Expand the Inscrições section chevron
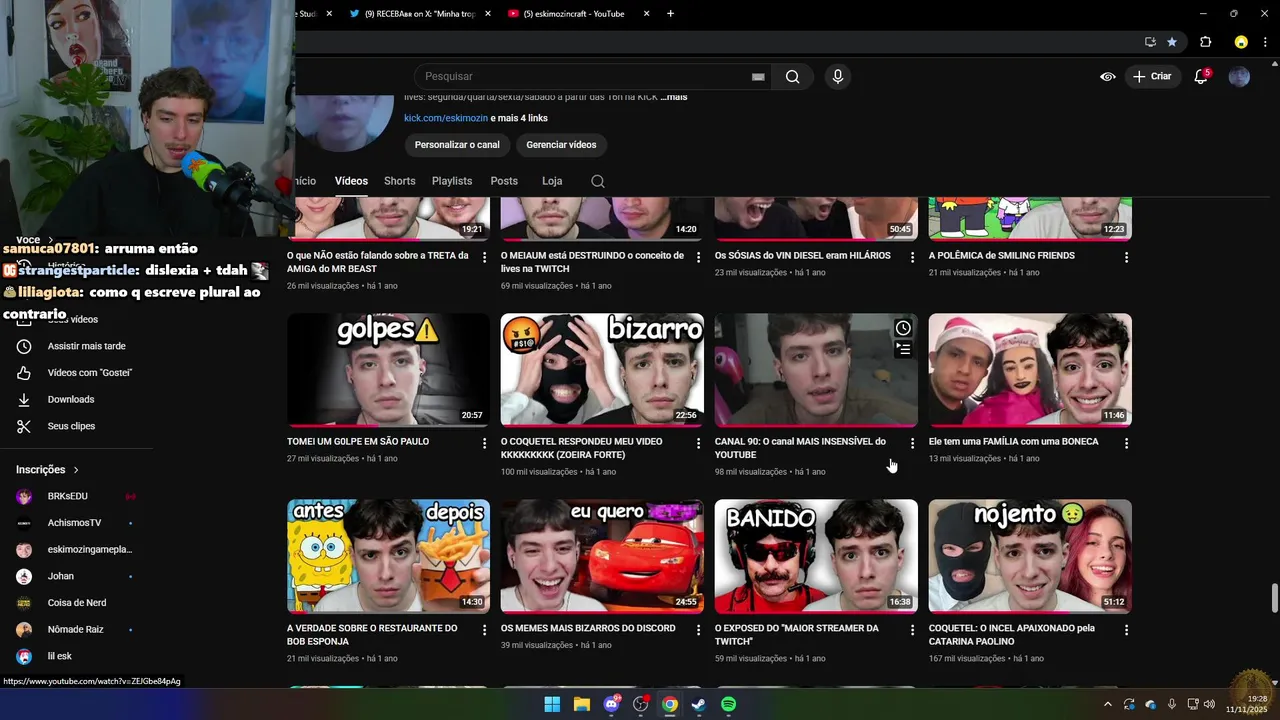This screenshot has width=1280, height=720. tap(76, 470)
